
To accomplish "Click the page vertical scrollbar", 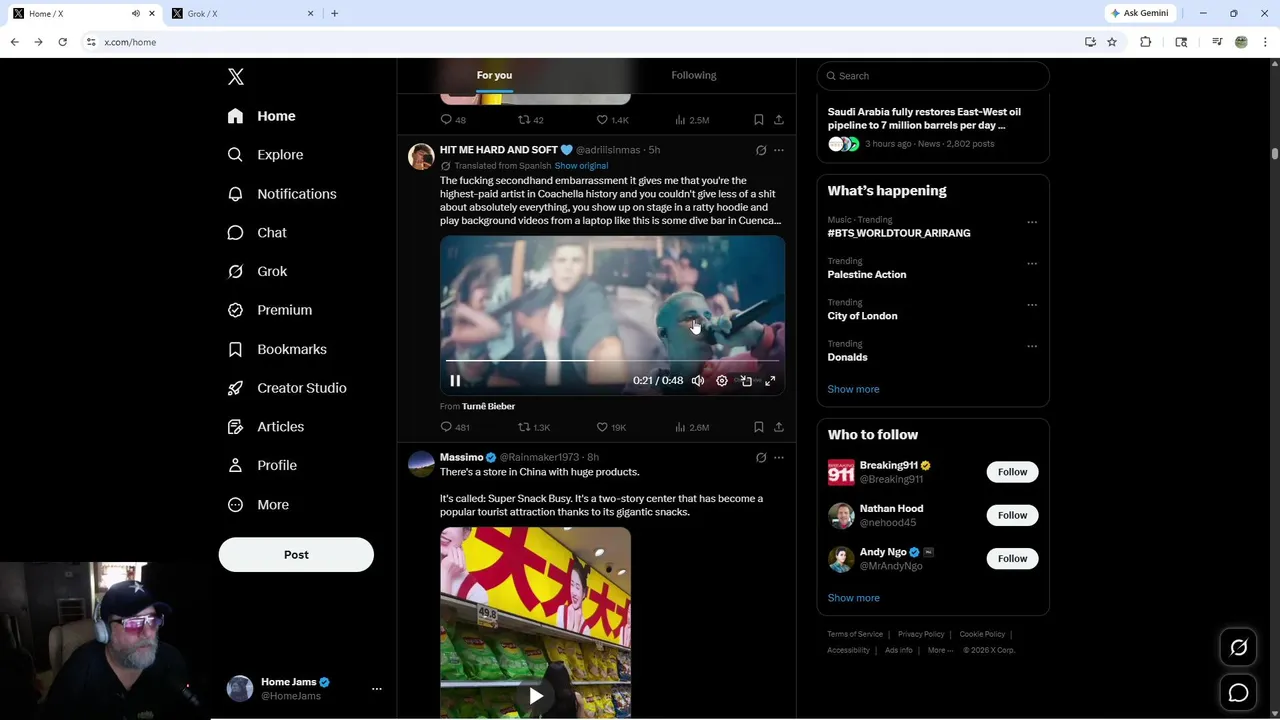I will 1275,154.
